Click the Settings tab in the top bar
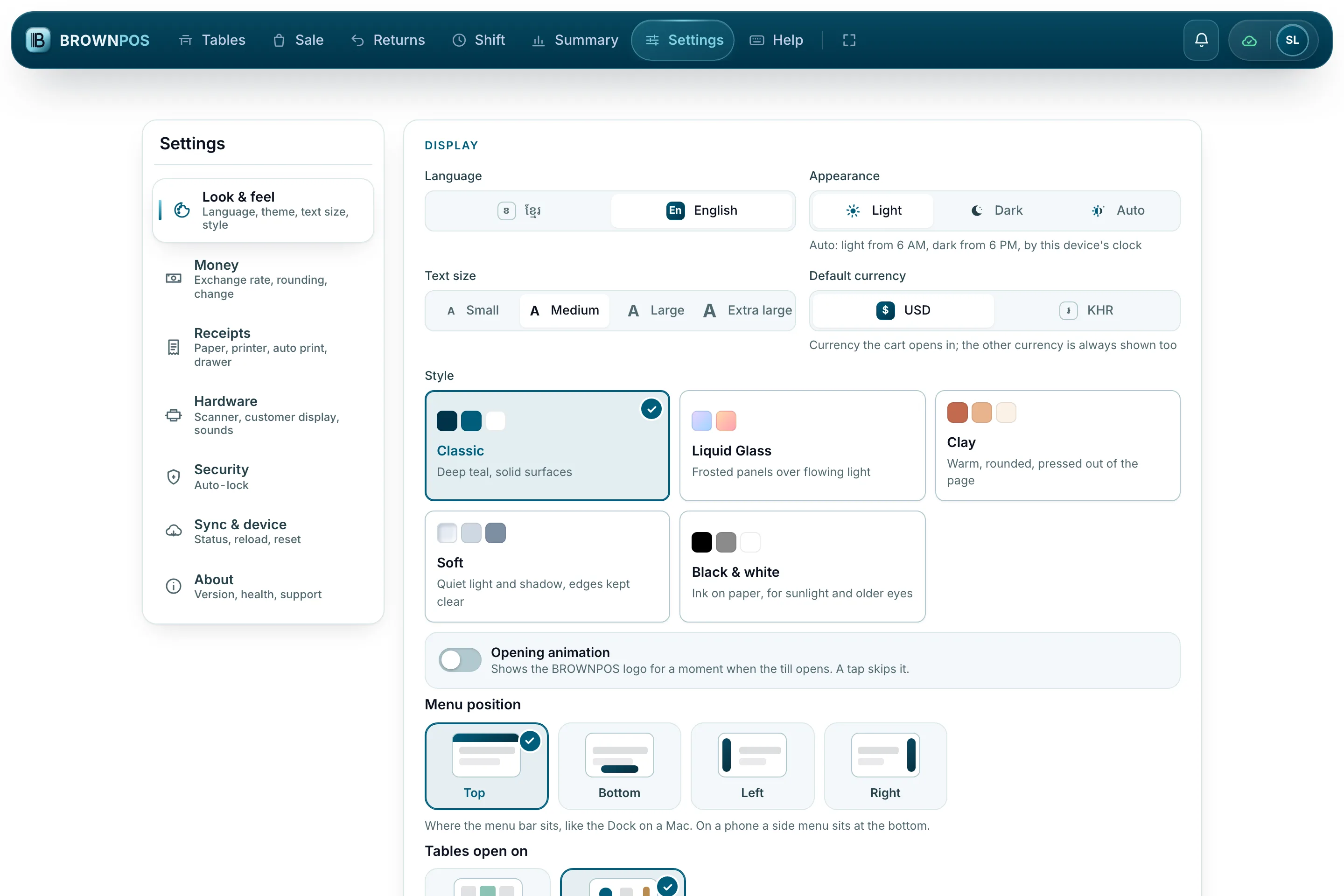This screenshot has width=1344, height=896. [683, 40]
